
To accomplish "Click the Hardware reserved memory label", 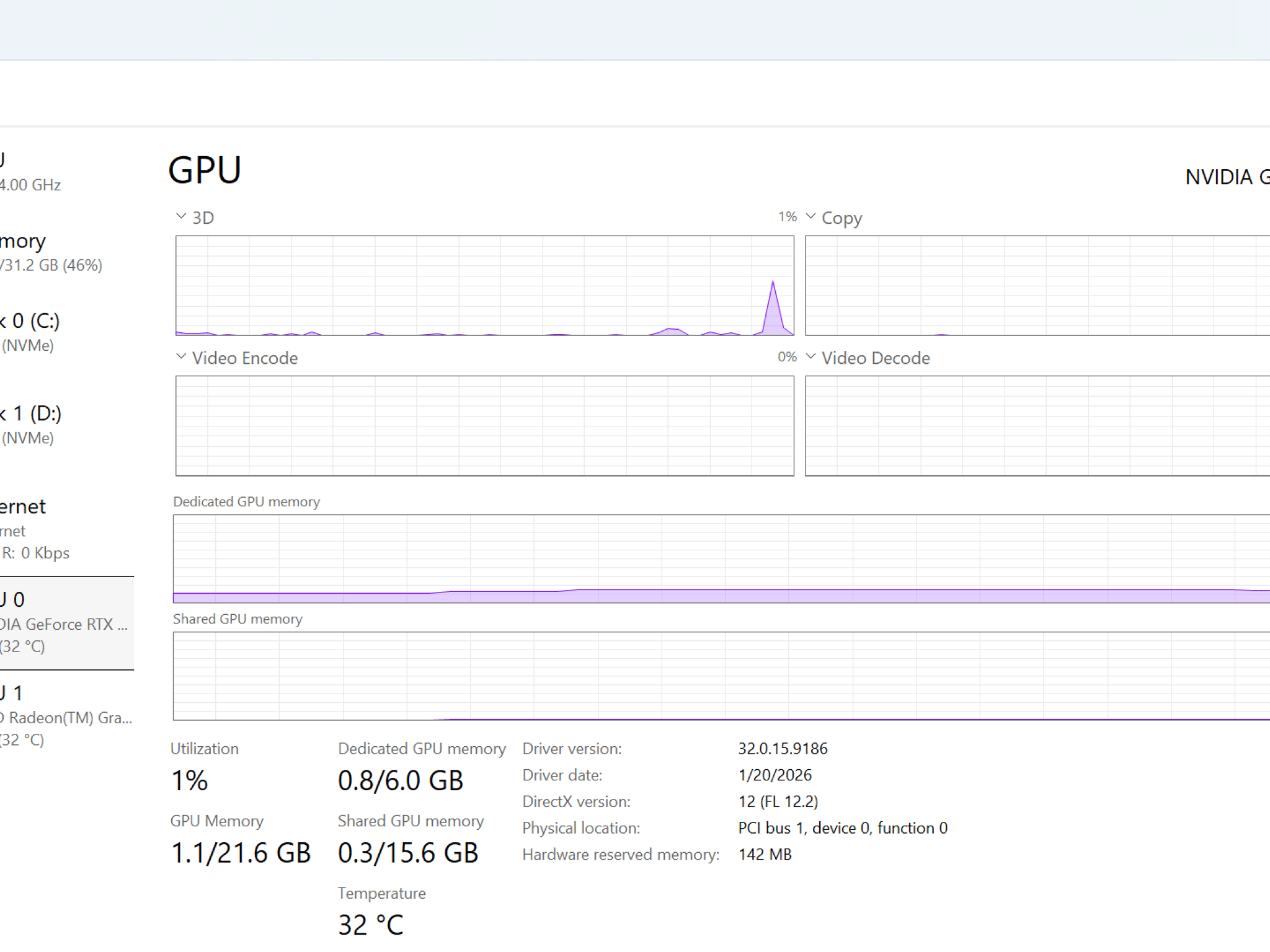I will click(x=621, y=855).
